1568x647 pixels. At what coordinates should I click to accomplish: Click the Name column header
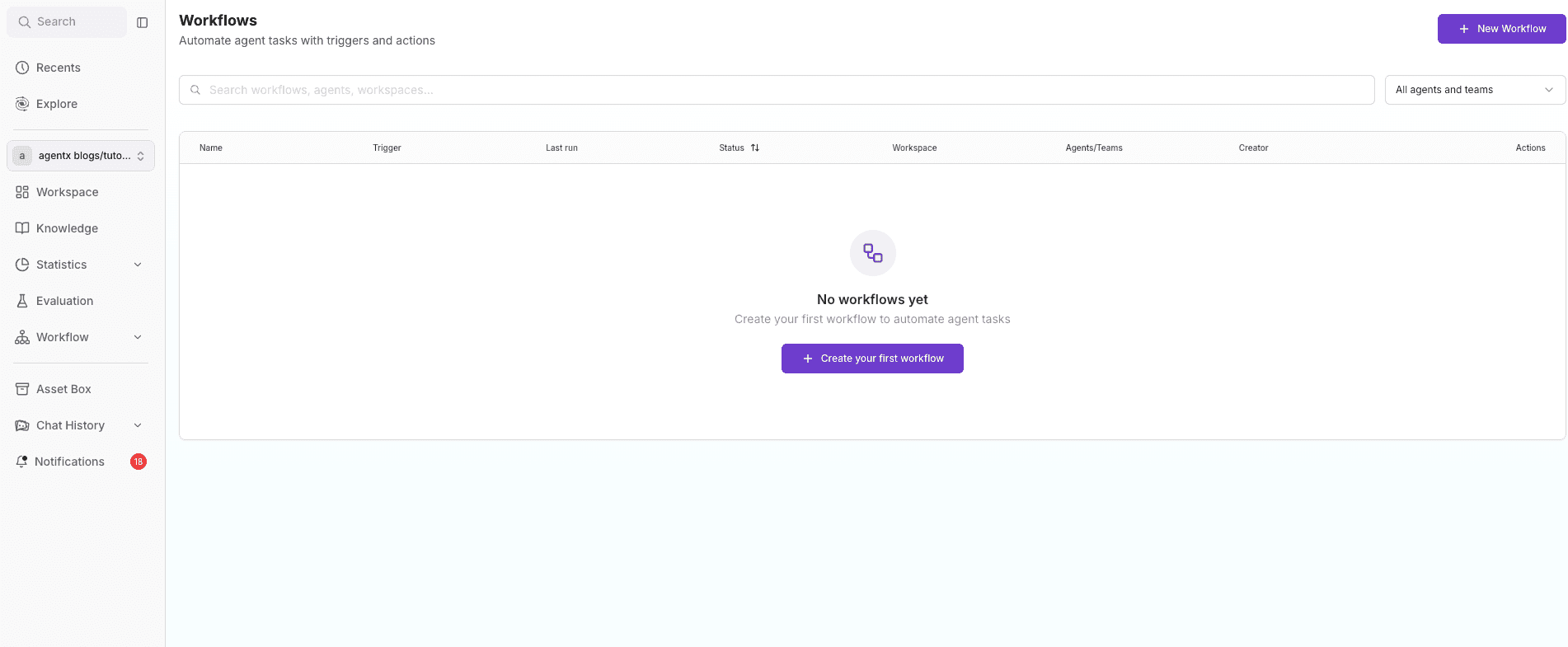[211, 148]
